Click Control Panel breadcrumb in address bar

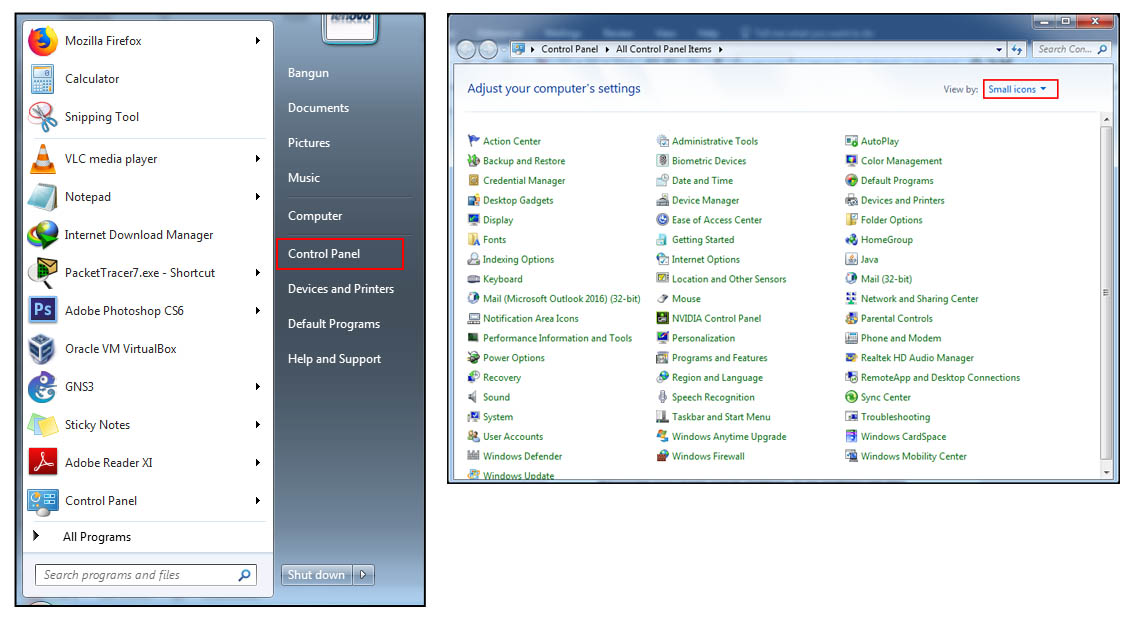(569, 49)
